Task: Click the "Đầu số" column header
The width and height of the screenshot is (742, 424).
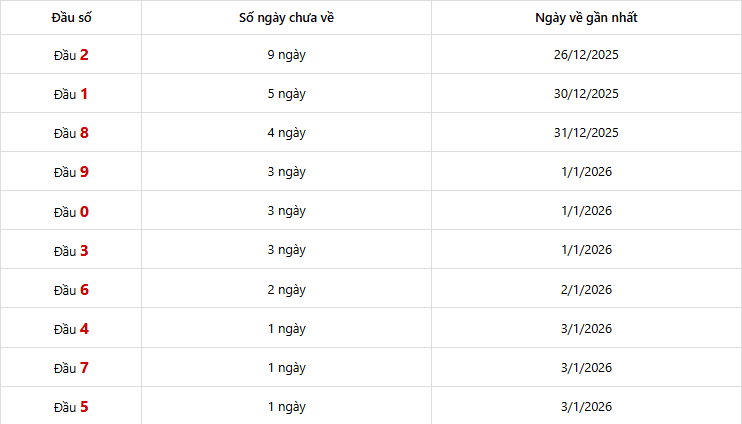Action: (71, 17)
